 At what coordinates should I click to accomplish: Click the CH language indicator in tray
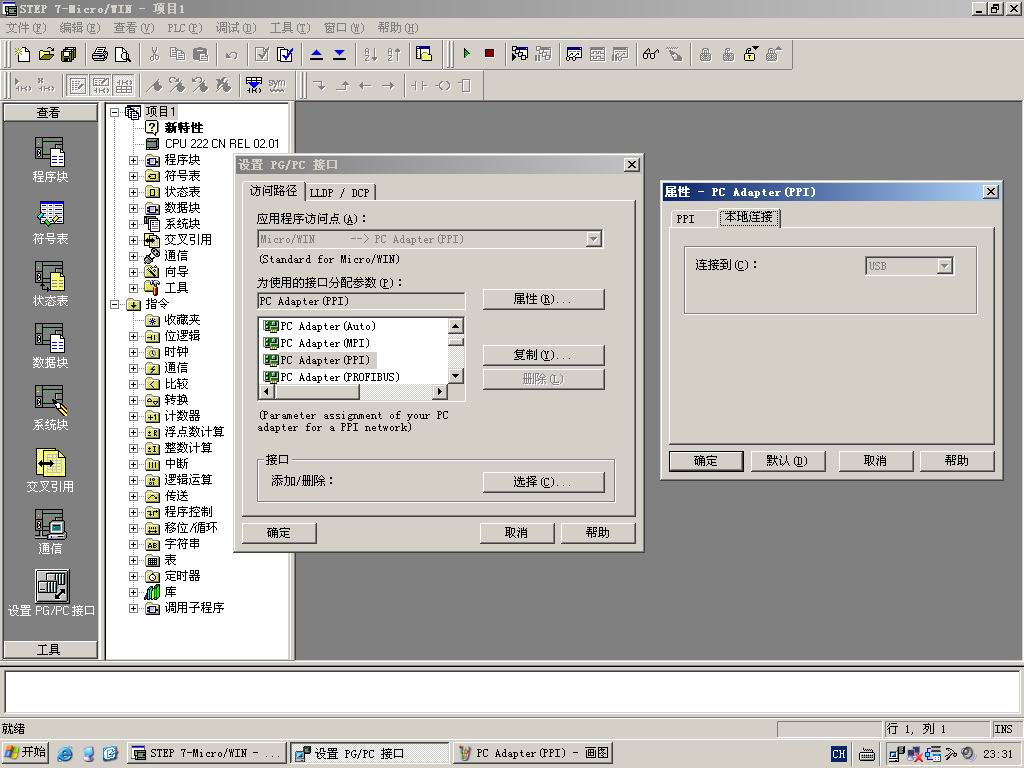(x=839, y=754)
